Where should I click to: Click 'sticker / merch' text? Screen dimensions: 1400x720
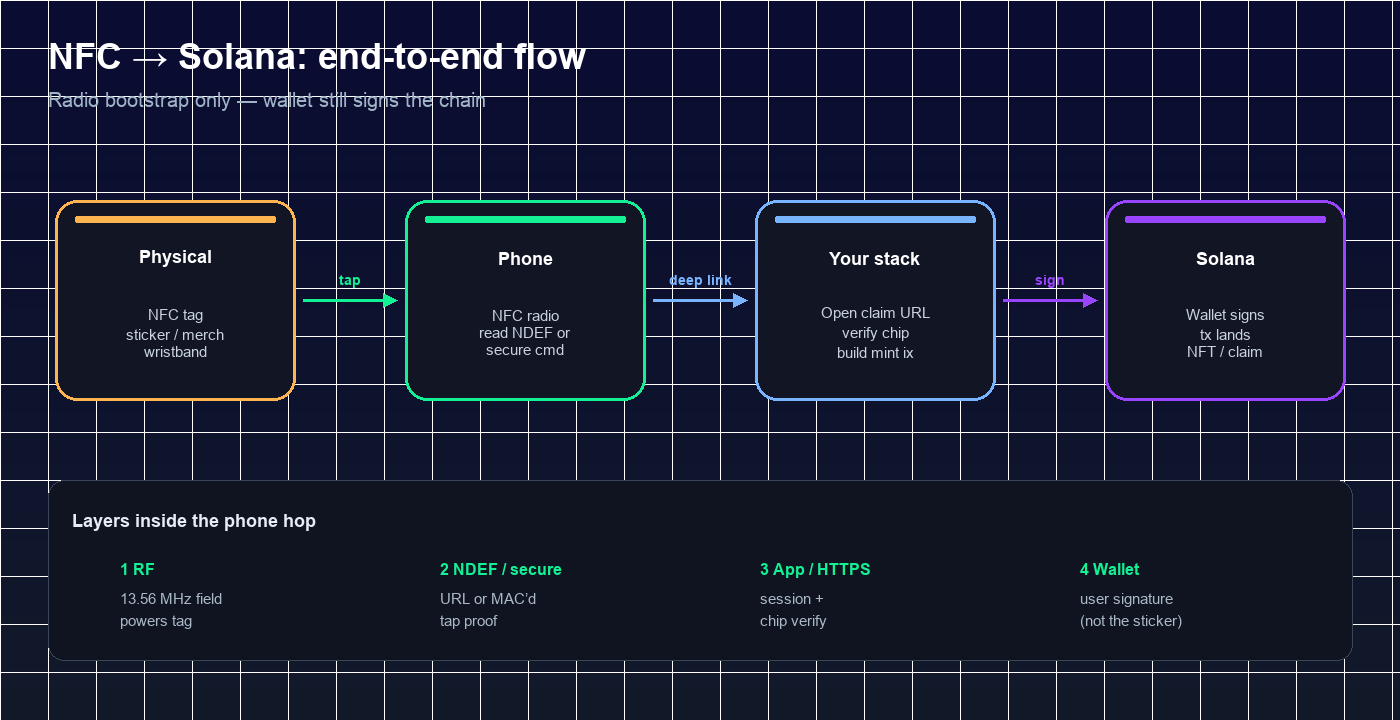point(175,335)
